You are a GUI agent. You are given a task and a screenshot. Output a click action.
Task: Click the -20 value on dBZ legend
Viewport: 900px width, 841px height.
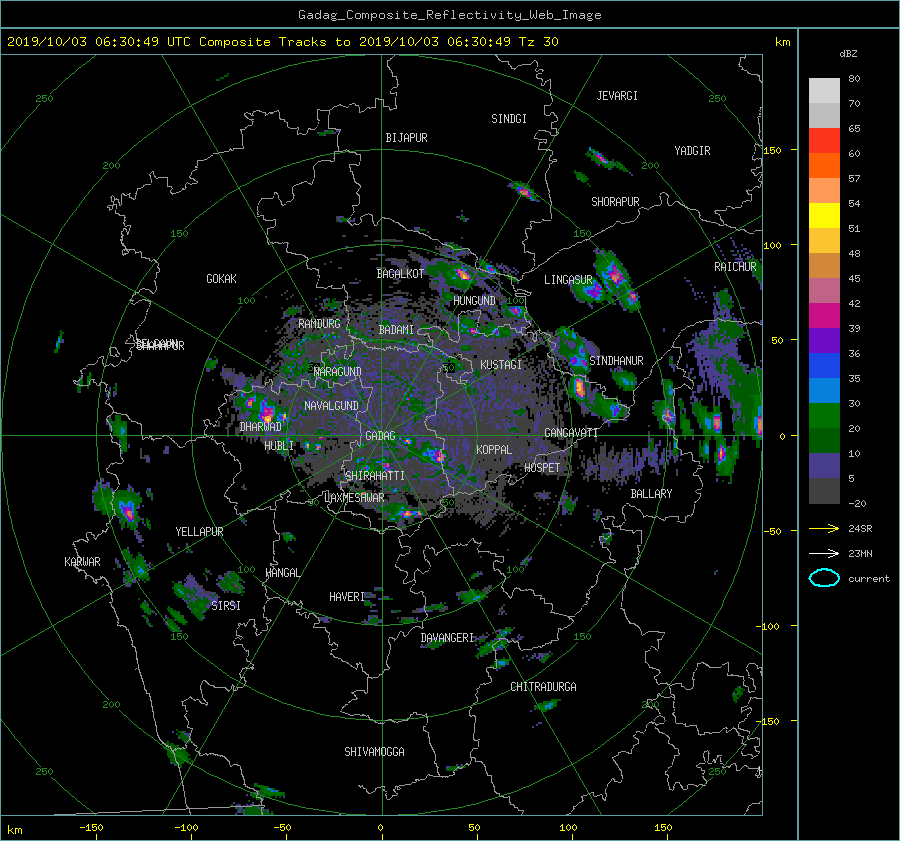857,503
